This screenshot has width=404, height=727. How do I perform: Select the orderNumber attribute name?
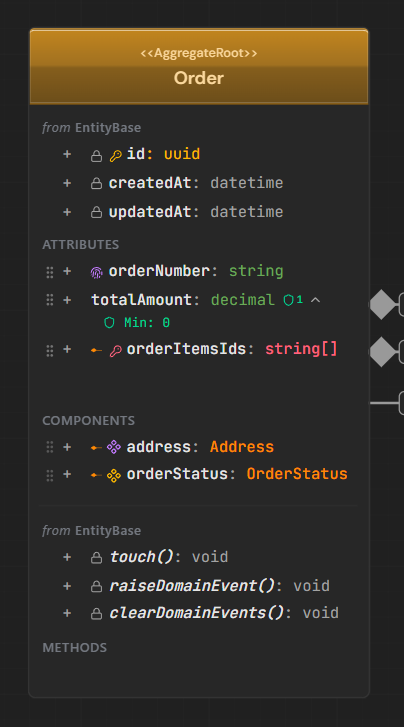tap(159, 271)
